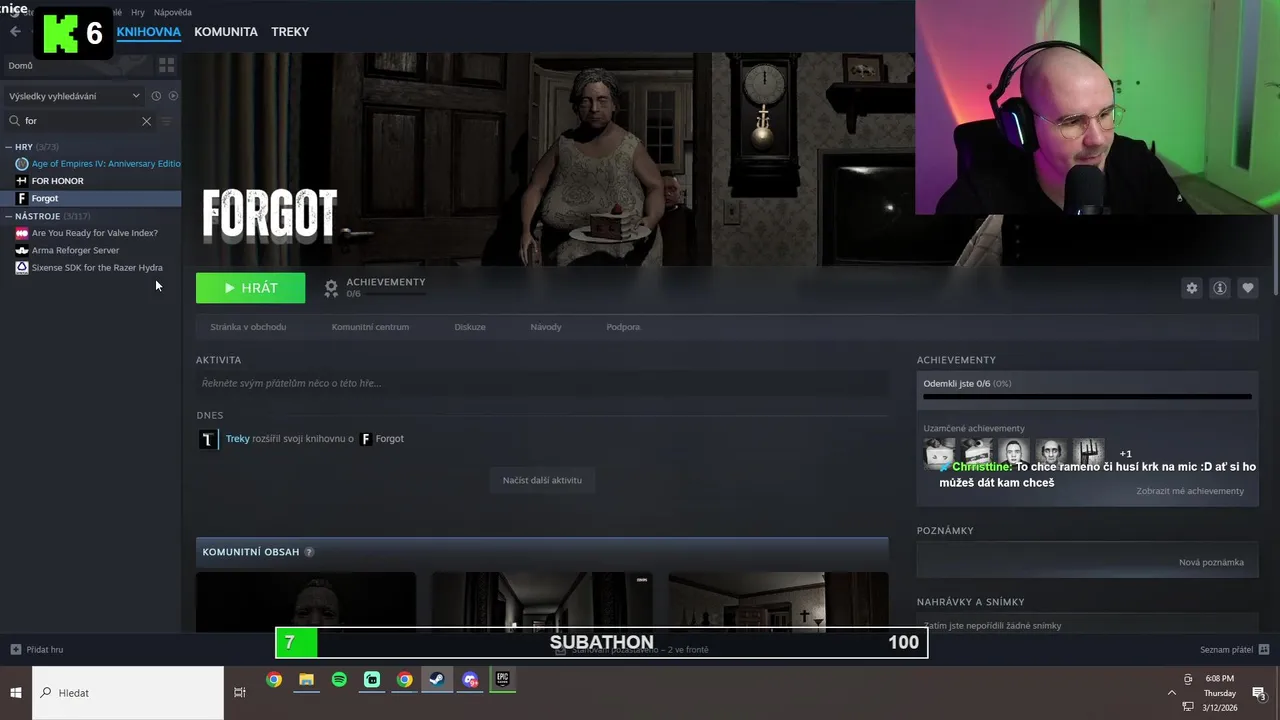
Task: Click Zobrazit mé achievementy link
Action: tap(1190, 491)
